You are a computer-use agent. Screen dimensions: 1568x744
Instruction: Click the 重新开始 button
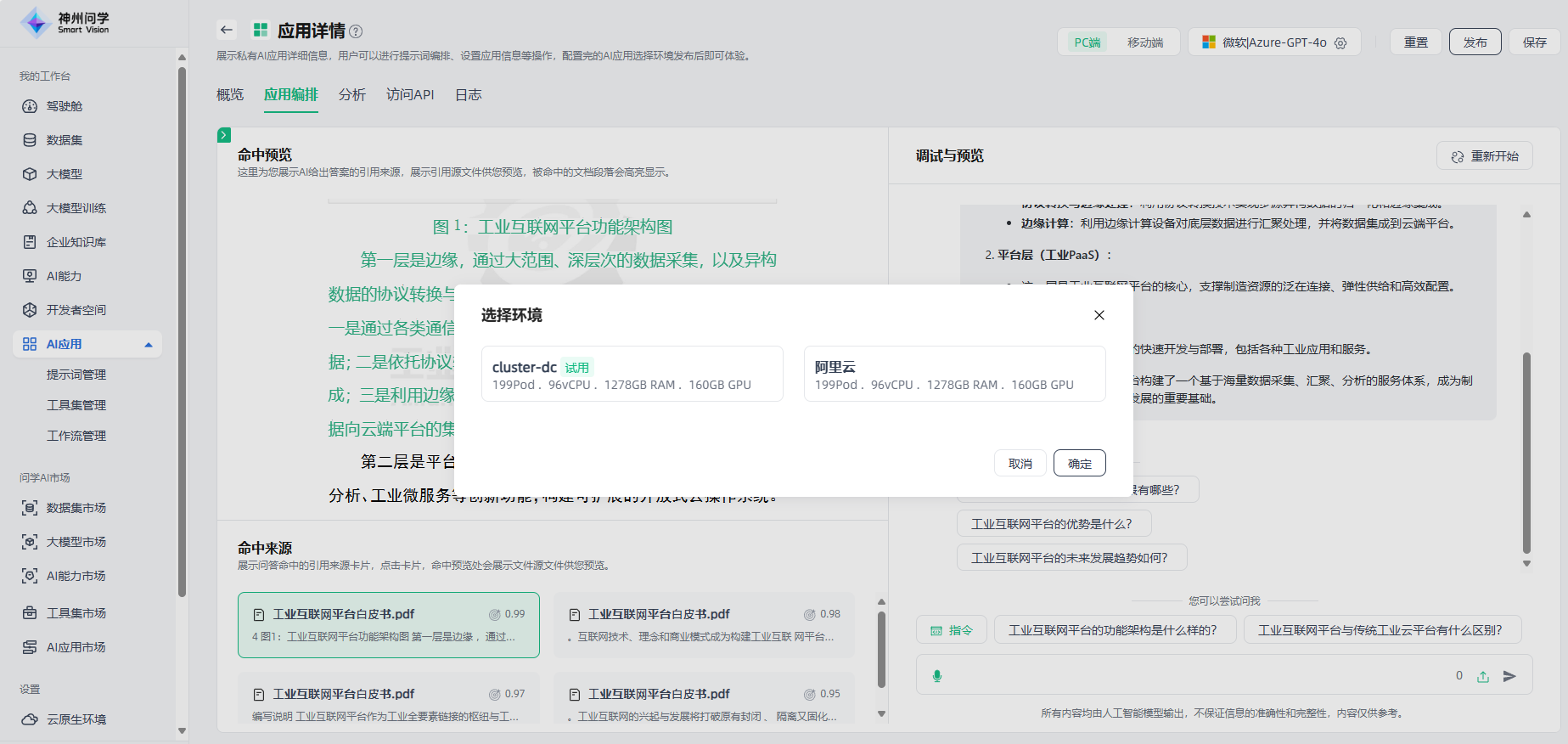click(x=1485, y=156)
